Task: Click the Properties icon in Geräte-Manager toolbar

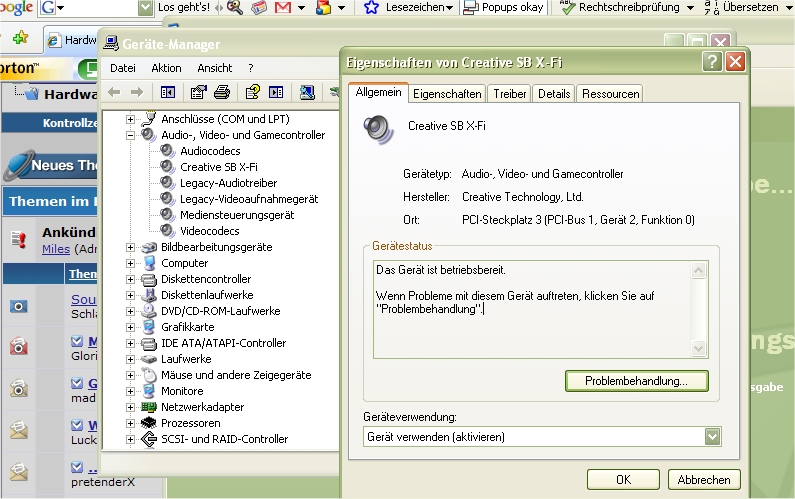Action: click(x=197, y=92)
